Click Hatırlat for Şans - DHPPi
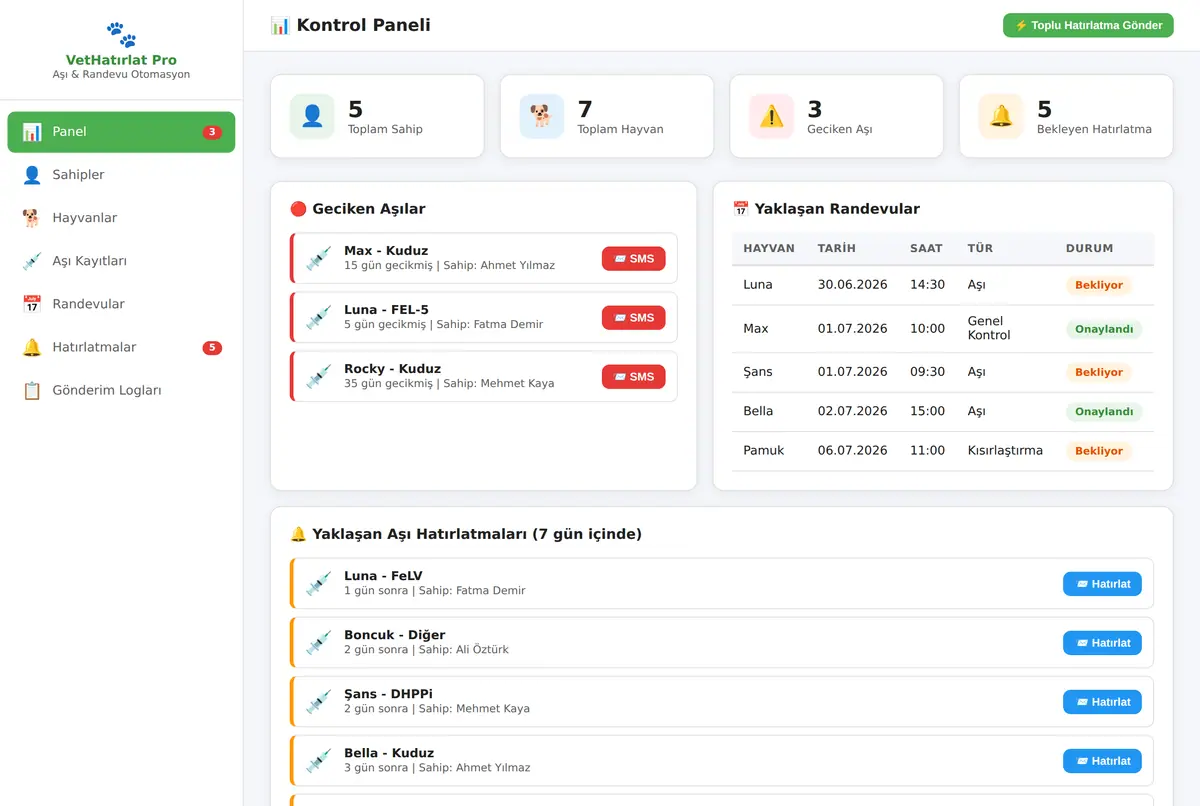Image resolution: width=1200 pixels, height=806 pixels. click(x=1102, y=702)
